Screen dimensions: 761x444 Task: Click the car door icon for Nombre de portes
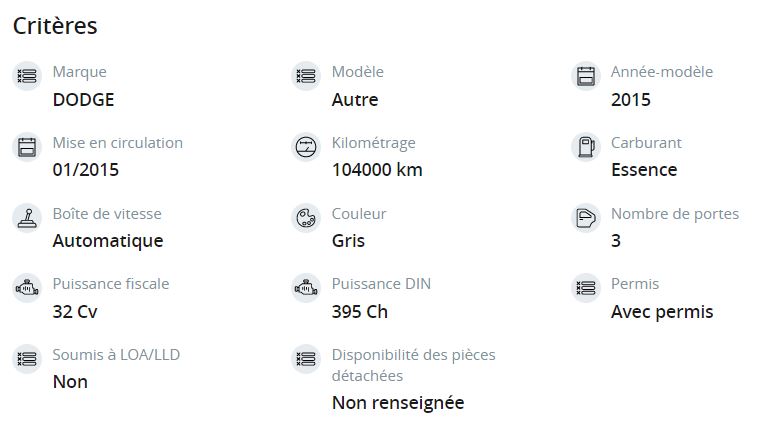pos(585,218)
